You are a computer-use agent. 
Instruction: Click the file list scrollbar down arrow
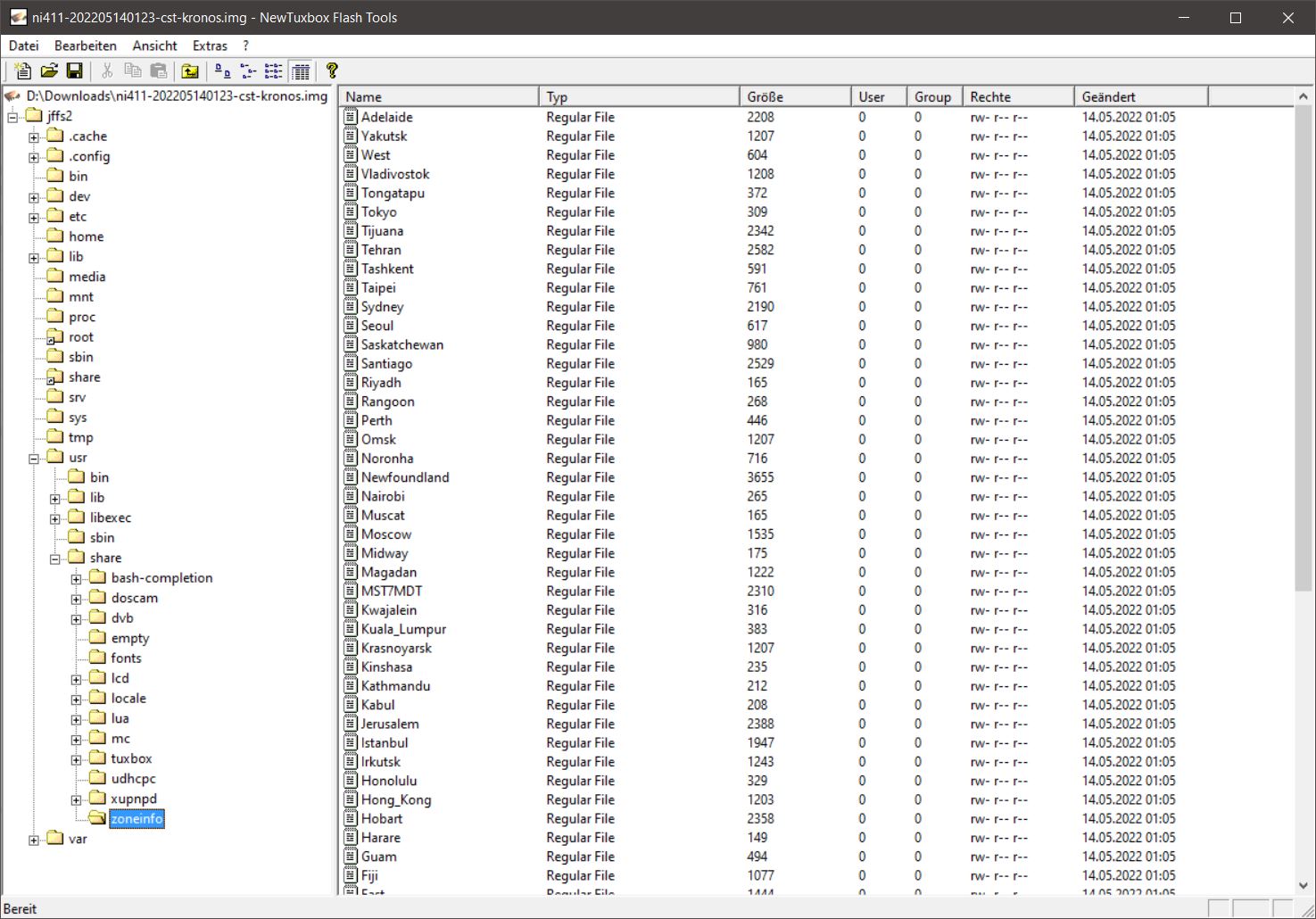[x=1303, y=886]
